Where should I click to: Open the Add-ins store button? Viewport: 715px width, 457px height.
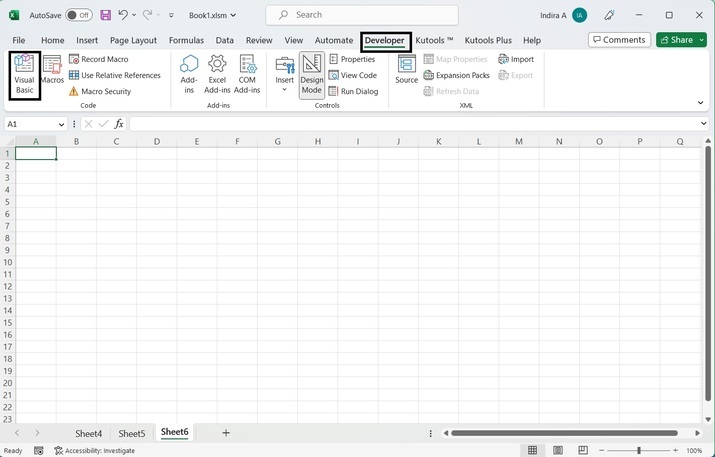189,74
